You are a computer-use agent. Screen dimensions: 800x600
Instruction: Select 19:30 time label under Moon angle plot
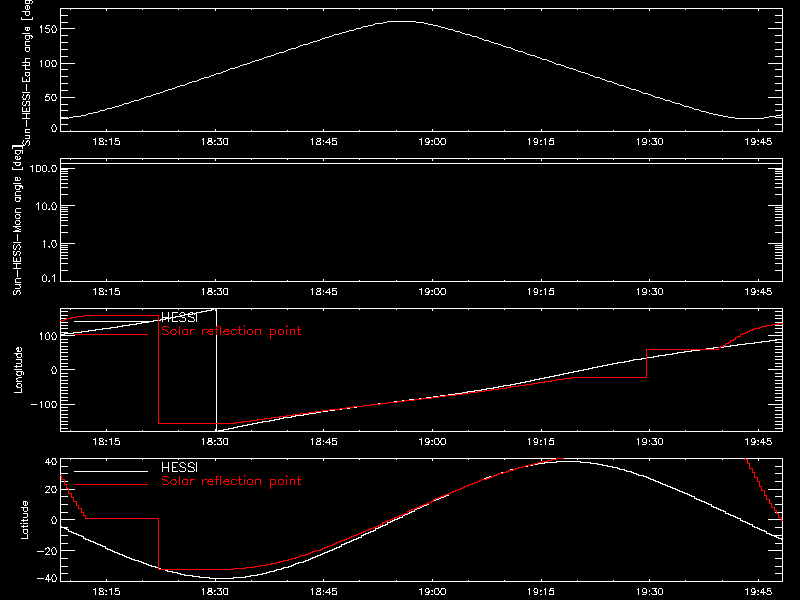[649, 292]
